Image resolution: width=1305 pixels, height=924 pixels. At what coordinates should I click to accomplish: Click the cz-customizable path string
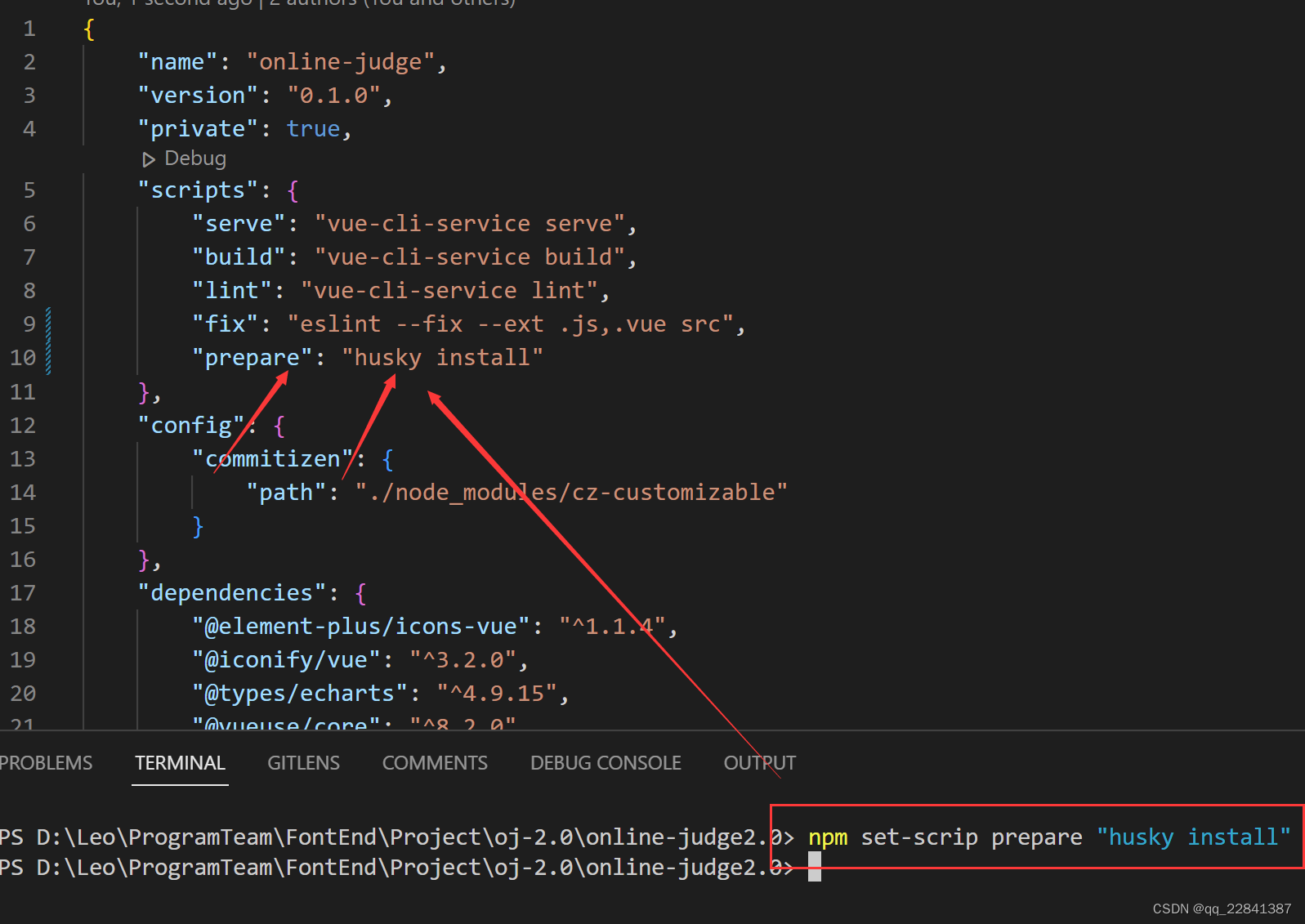(x=571, y=493)
